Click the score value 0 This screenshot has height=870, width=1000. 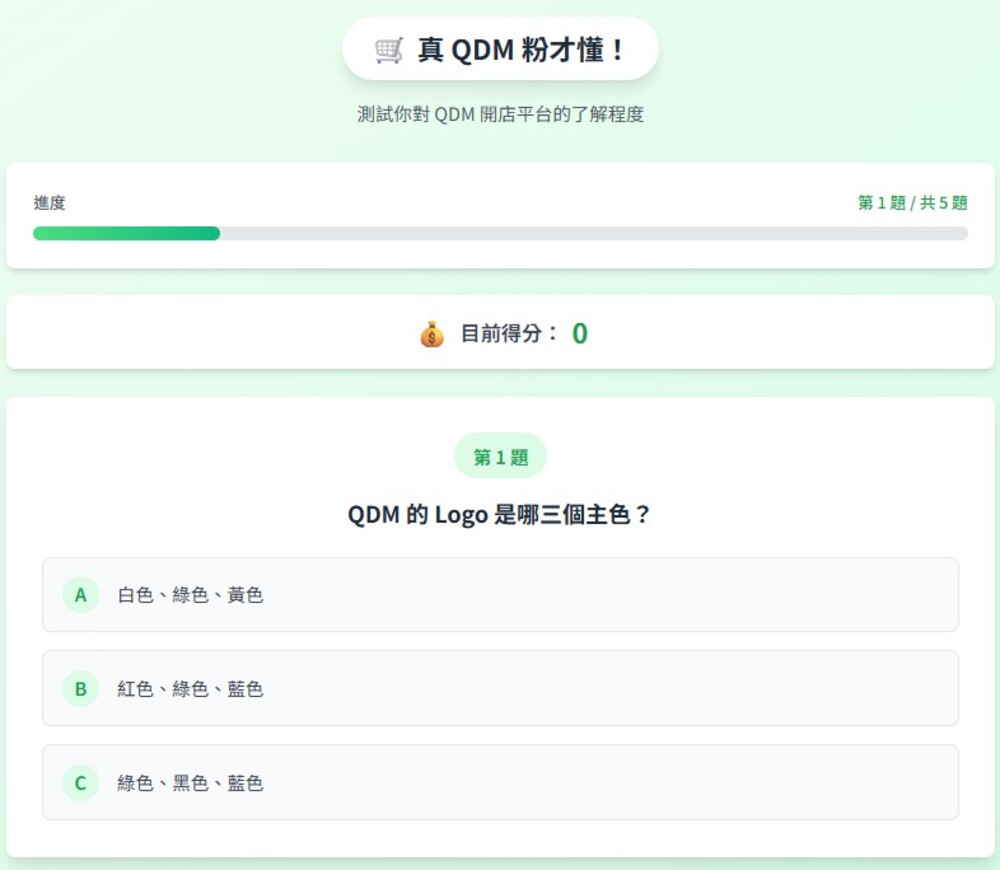(x=580, y=334)
